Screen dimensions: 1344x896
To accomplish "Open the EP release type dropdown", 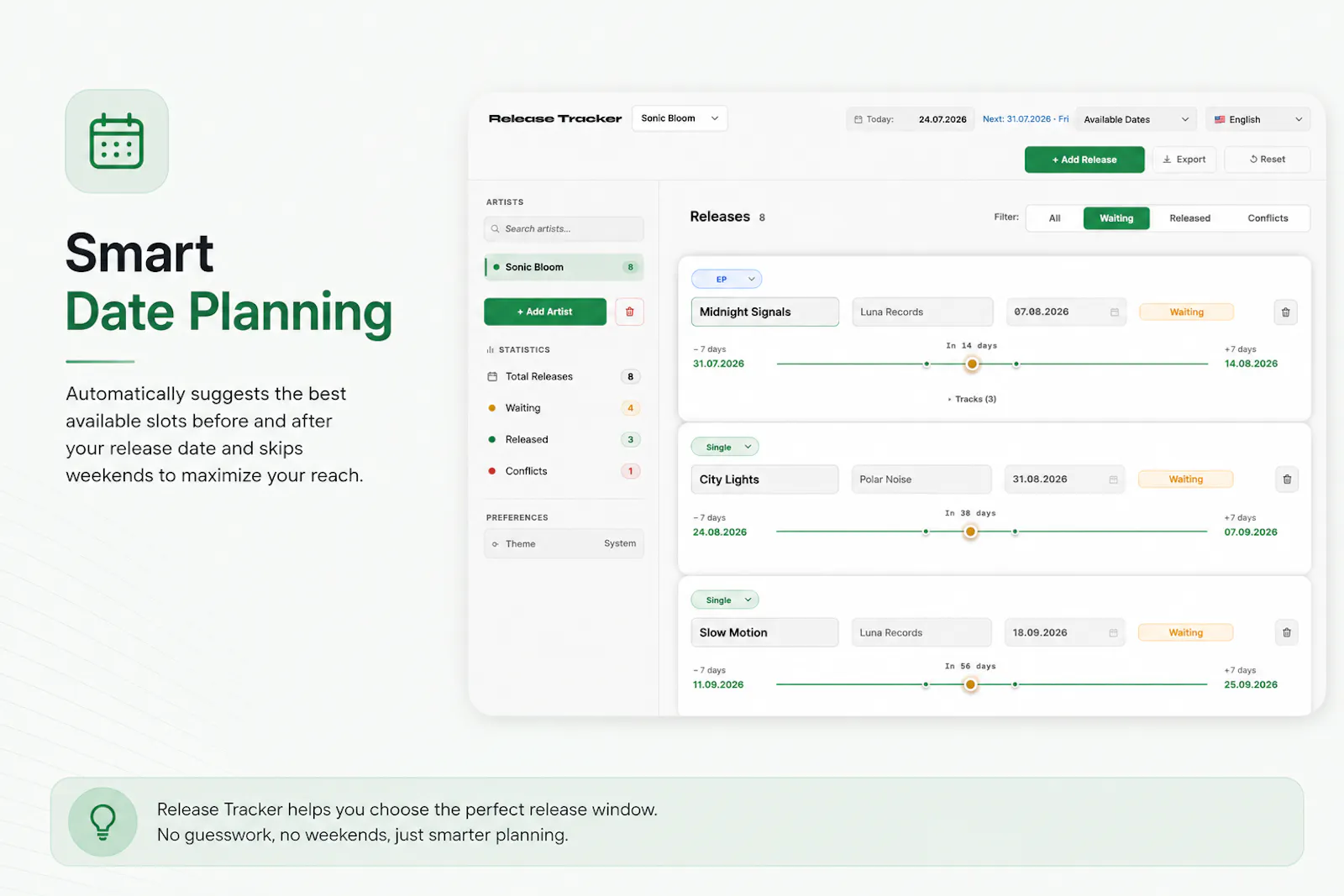I will point(727,279).
